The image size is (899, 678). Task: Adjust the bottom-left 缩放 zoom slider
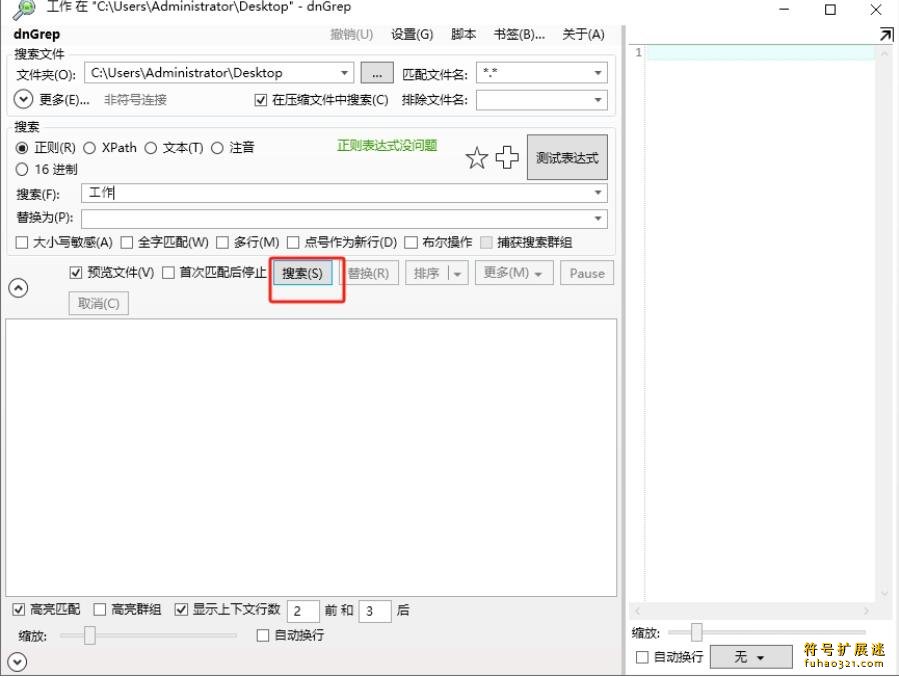tap(88, 635)
